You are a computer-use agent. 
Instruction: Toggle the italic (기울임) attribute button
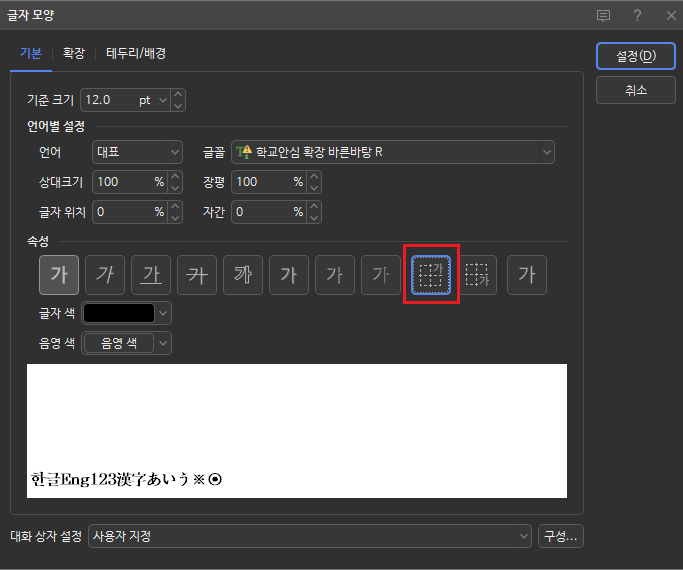pyautogui.click(x=105, y=275)
